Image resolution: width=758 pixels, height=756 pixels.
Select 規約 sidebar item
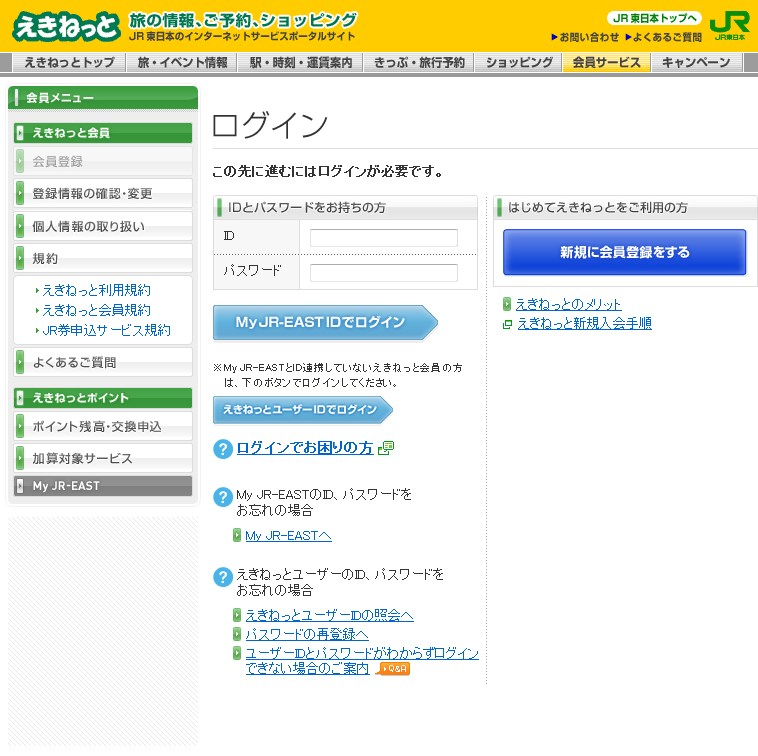pyautogui.click(x=103, y=258)
